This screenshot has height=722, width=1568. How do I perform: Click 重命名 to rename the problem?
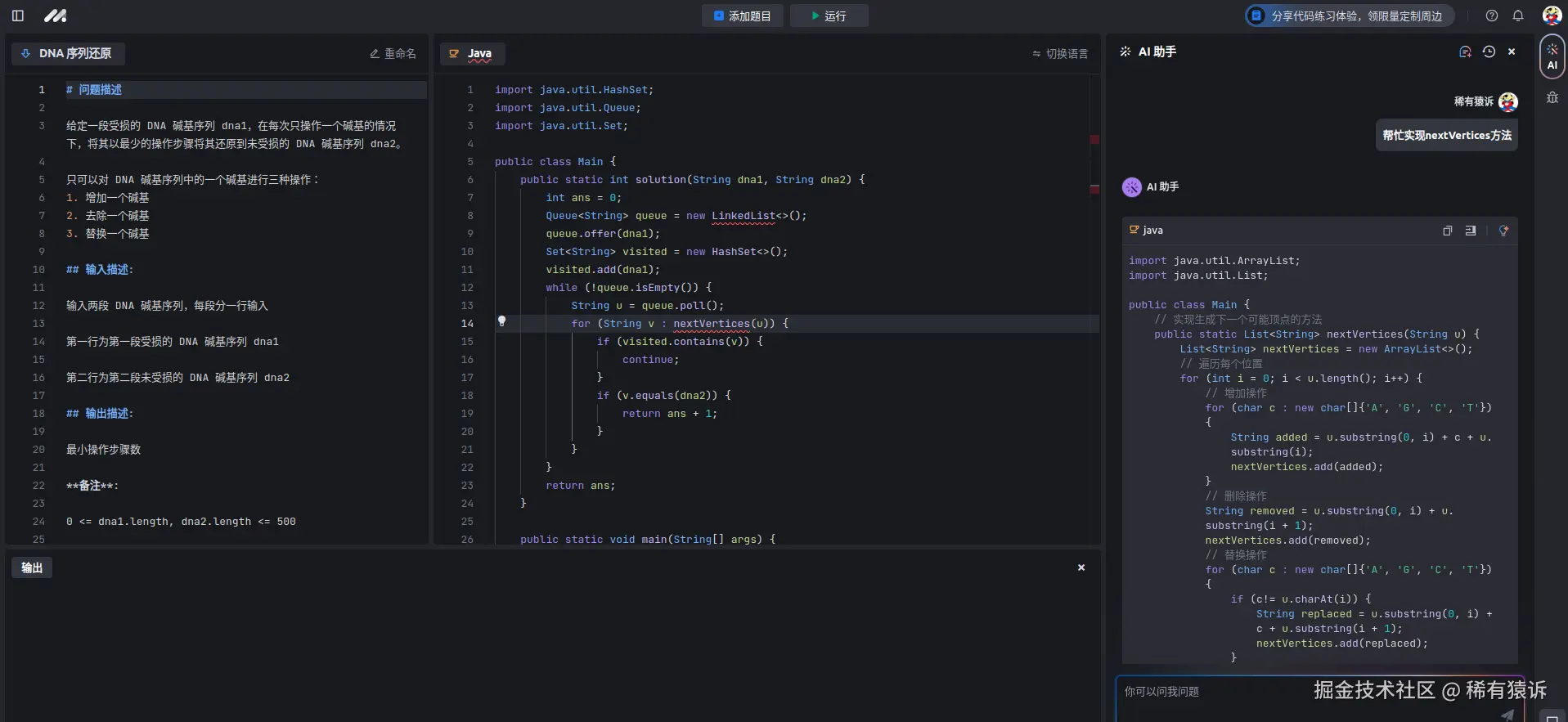pos(393,53)
